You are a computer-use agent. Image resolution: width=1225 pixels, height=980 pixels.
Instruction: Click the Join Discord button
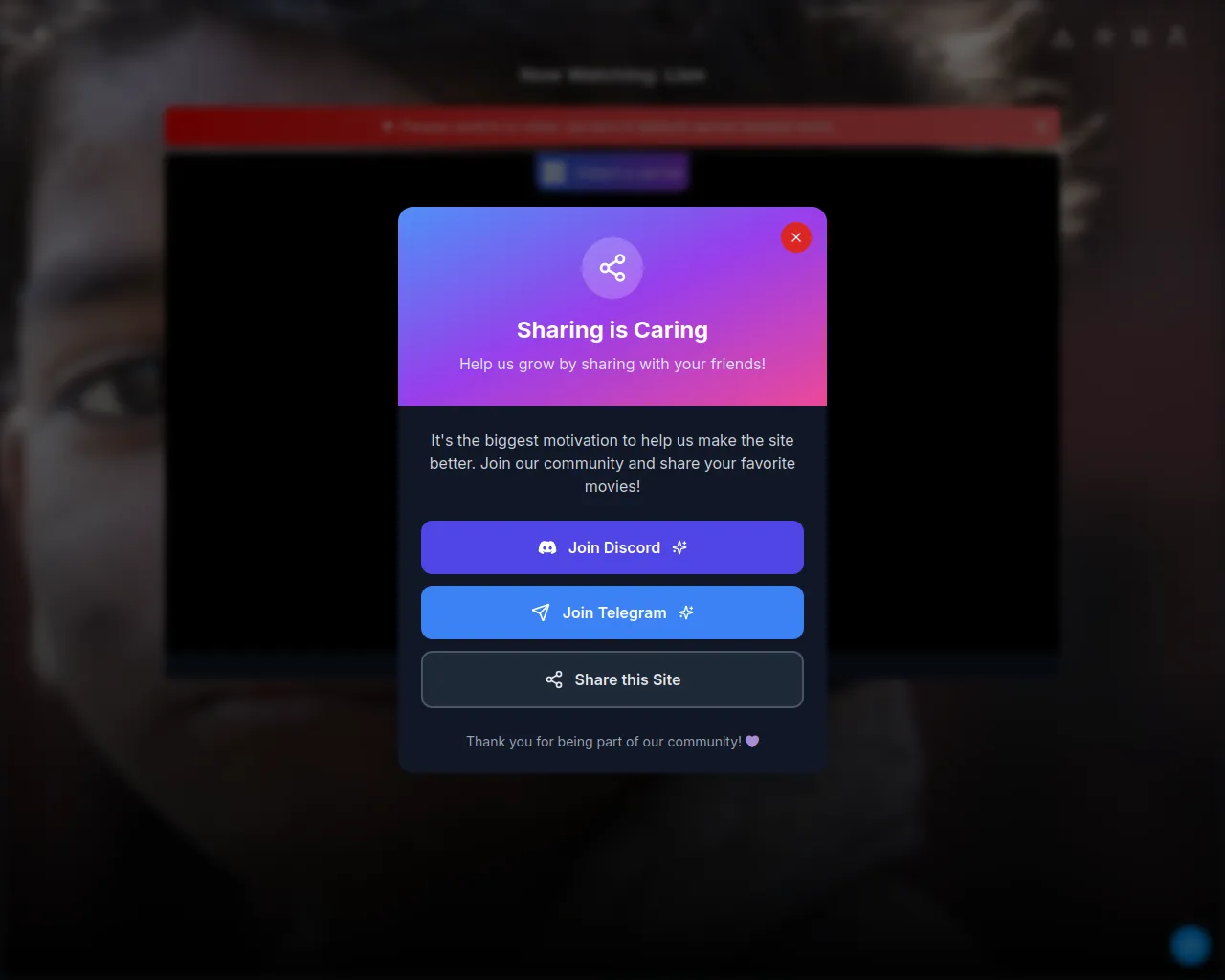[x=612, y=547]
